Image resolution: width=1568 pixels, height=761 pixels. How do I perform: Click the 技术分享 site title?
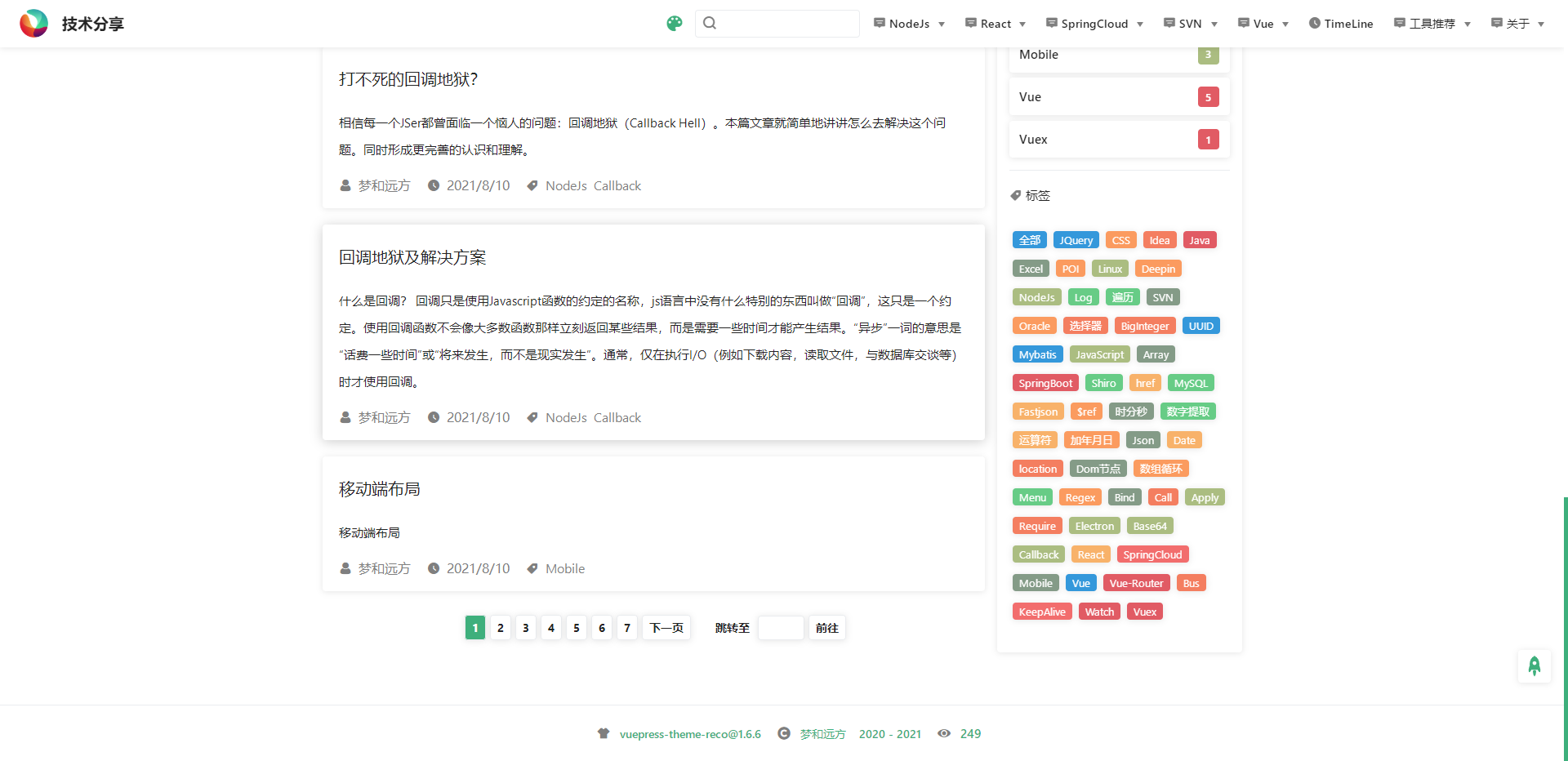coord(93,24)
